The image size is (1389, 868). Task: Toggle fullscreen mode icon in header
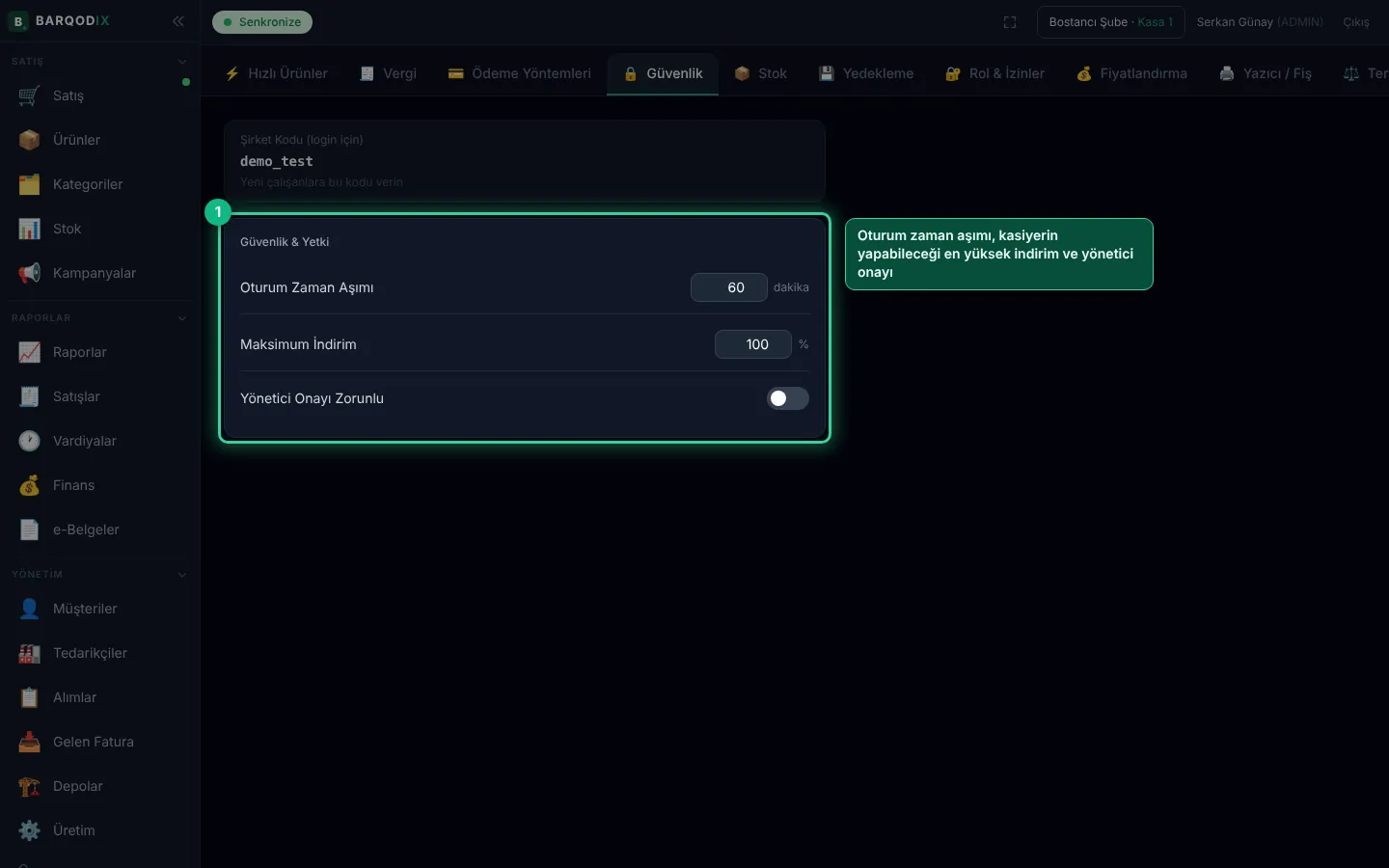[1010, 22]
